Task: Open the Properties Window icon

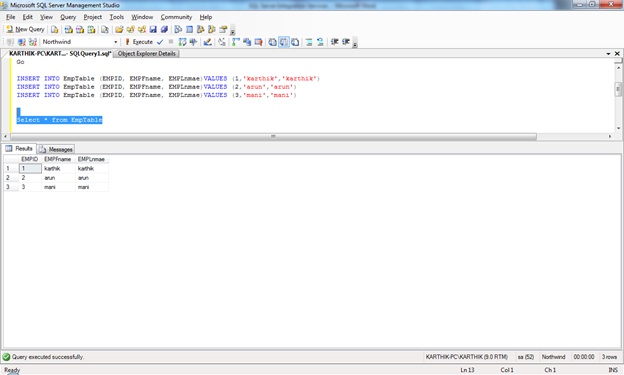Action: (223, 29)
